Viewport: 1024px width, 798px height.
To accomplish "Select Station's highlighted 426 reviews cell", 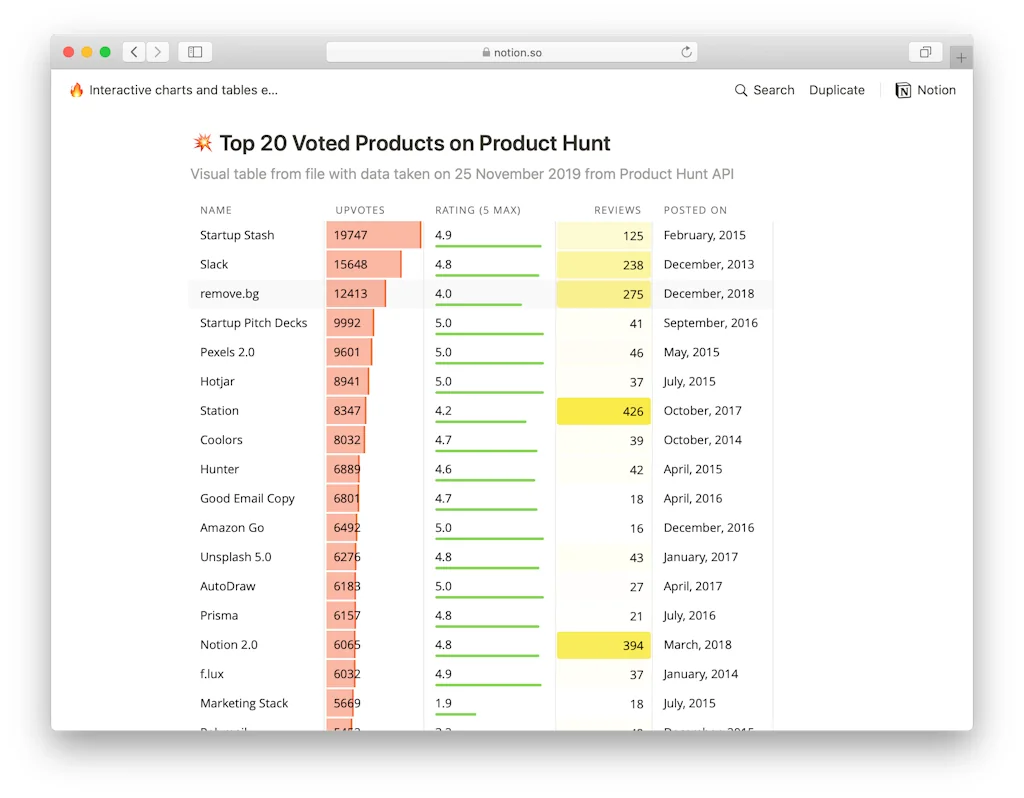I will [x=604, y=411].
